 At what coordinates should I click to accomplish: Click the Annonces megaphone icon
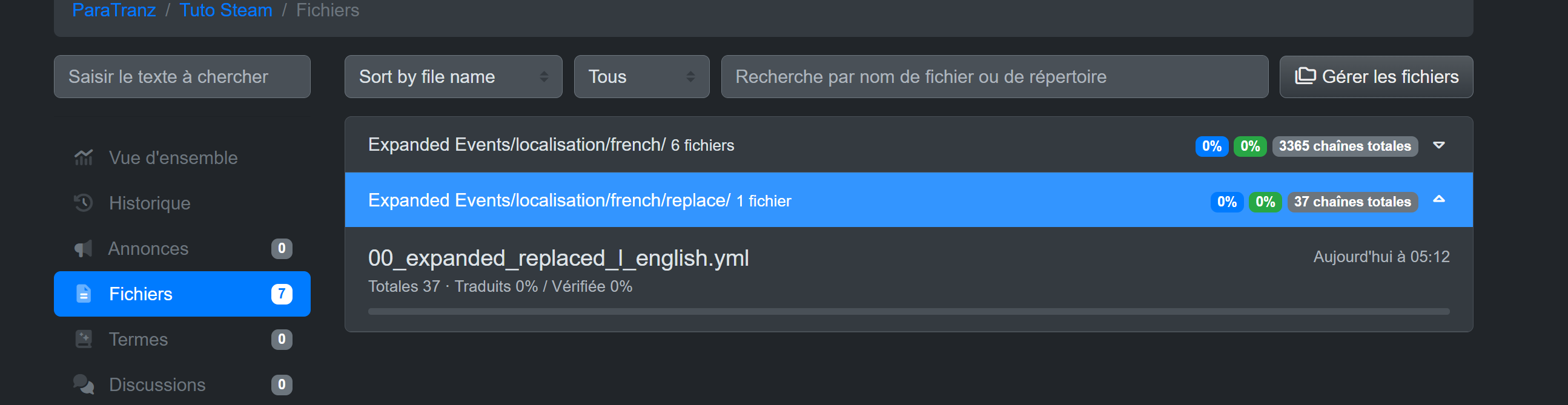pyautogui.click(x=84, y=248)
